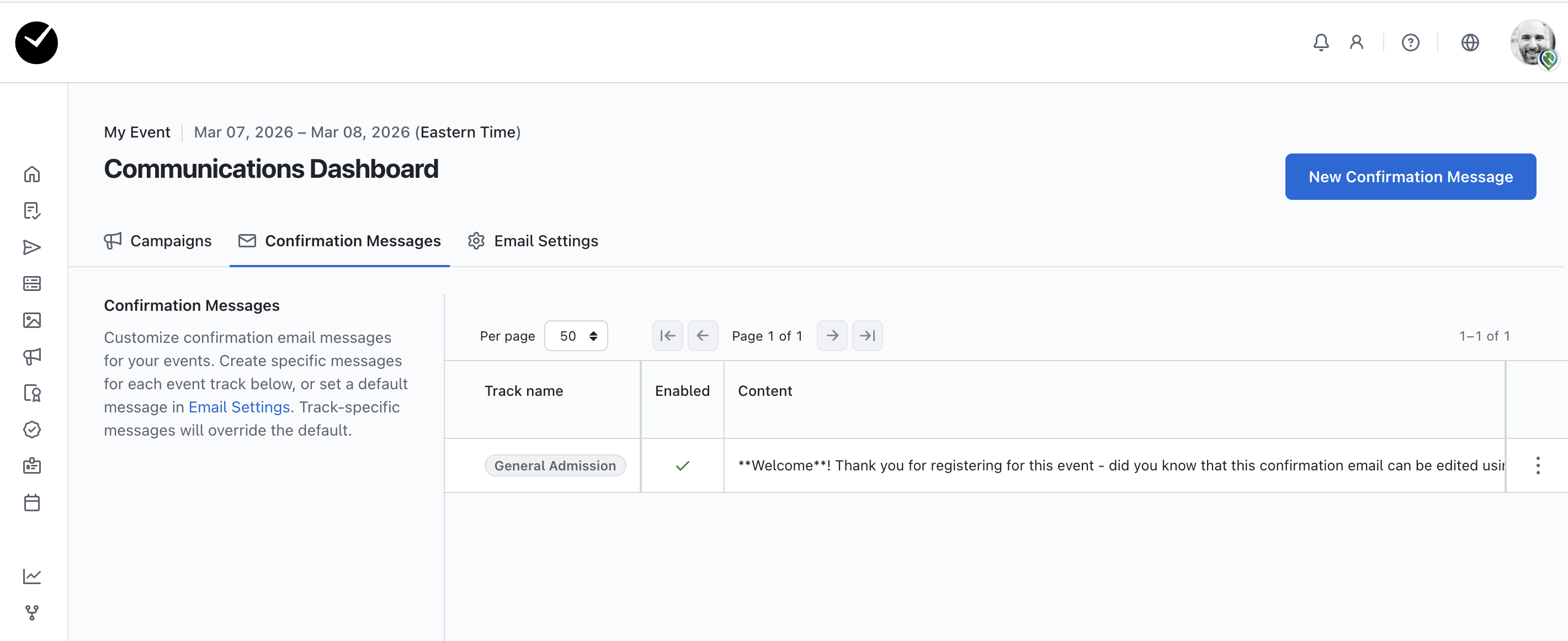The height and width of the screenshot is (641, 1568).
Task: Toggle the General Admission enabled checkmark
Action: (x=682, y=465)
